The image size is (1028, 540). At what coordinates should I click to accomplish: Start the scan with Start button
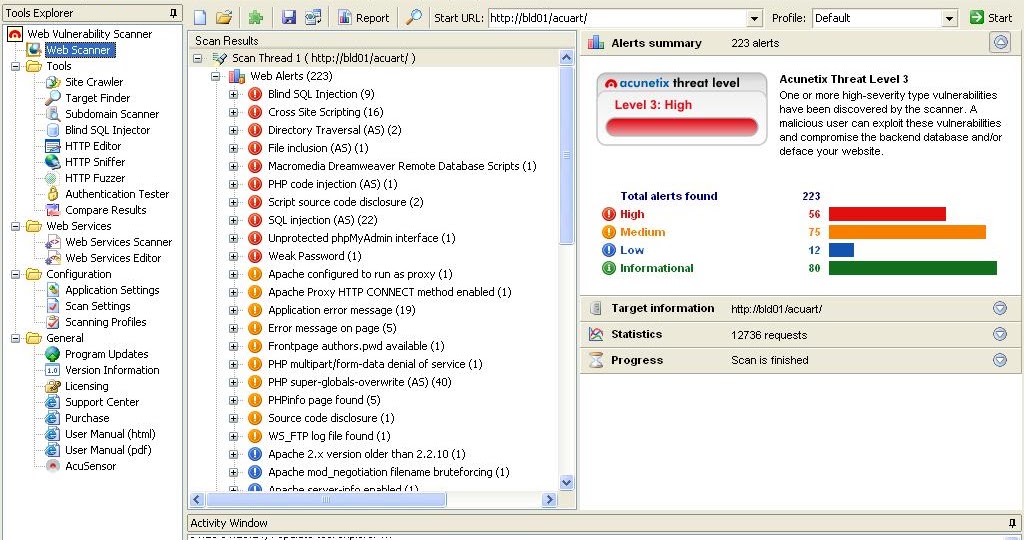[991, 18]
